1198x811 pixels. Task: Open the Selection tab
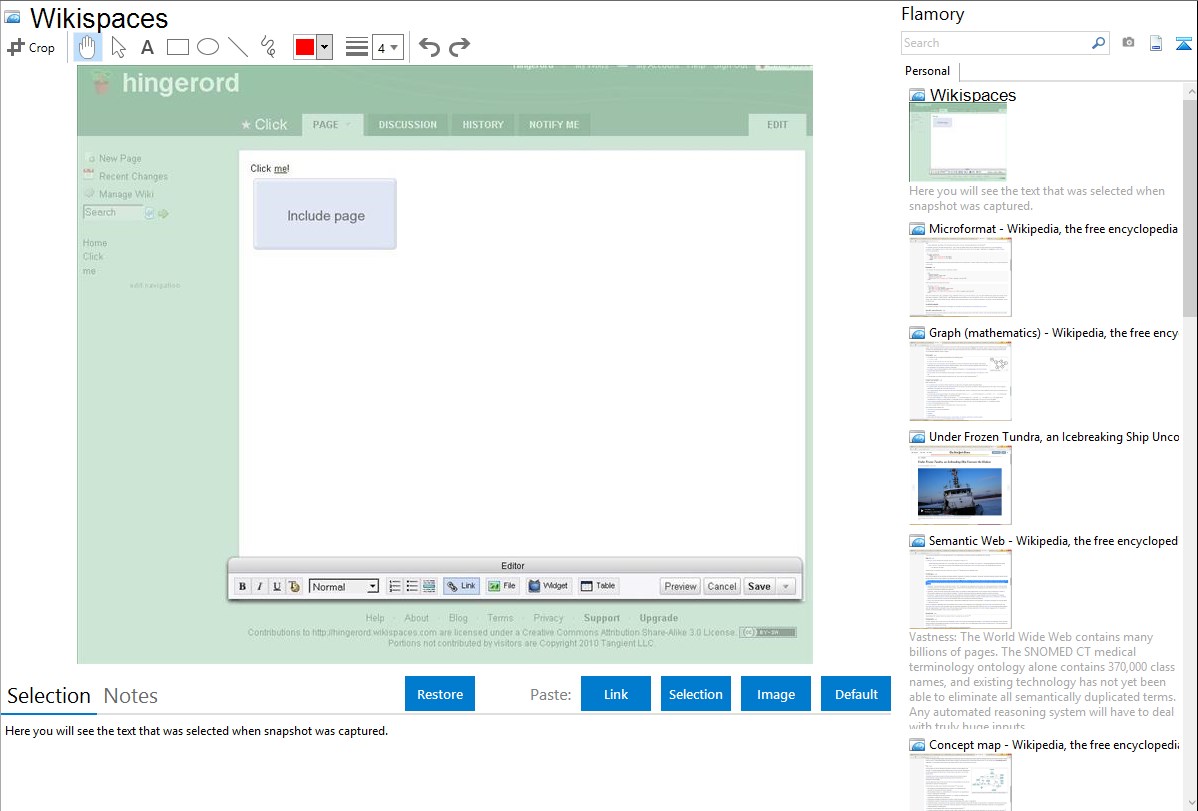[49, 696]
